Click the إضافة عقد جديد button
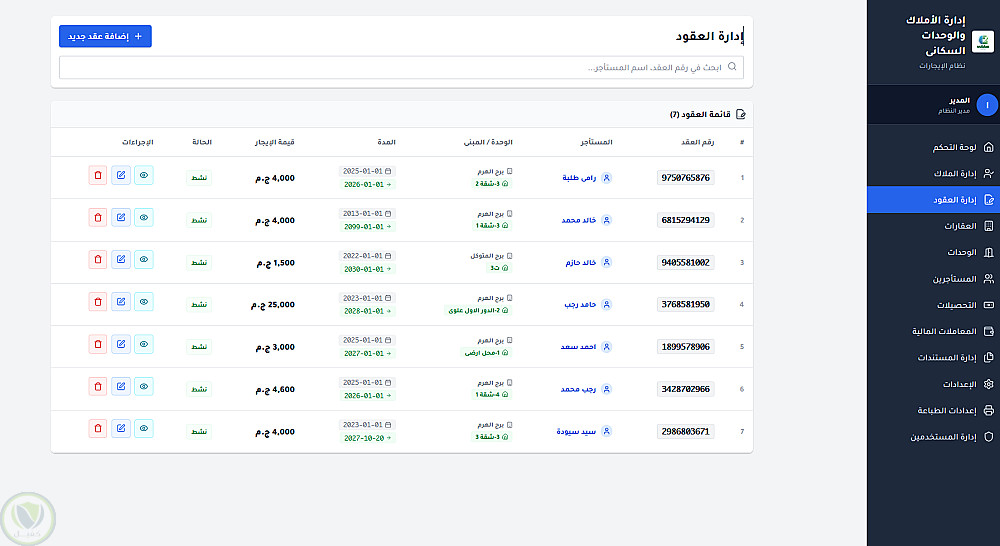This screenshot has height=546, width=1000. pyautogui.click(x=105, y=37)
